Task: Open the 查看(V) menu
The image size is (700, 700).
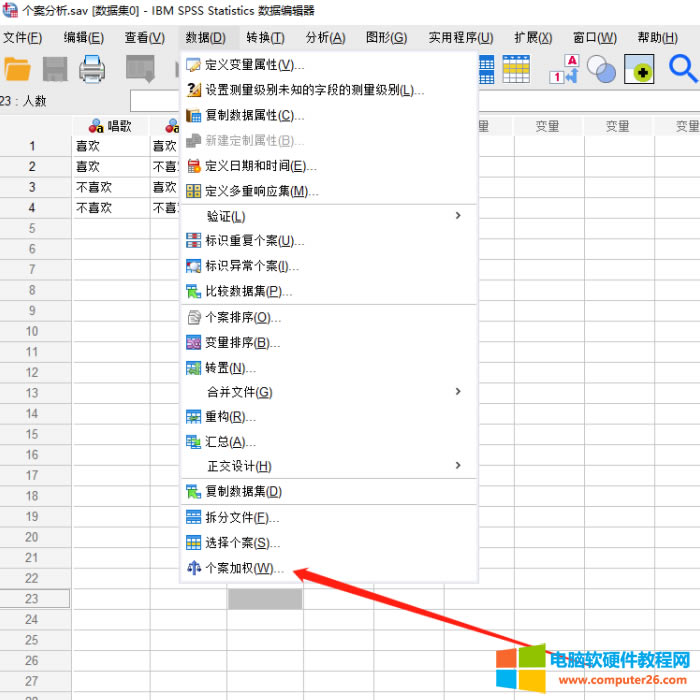Action: [x=145, y=38]
